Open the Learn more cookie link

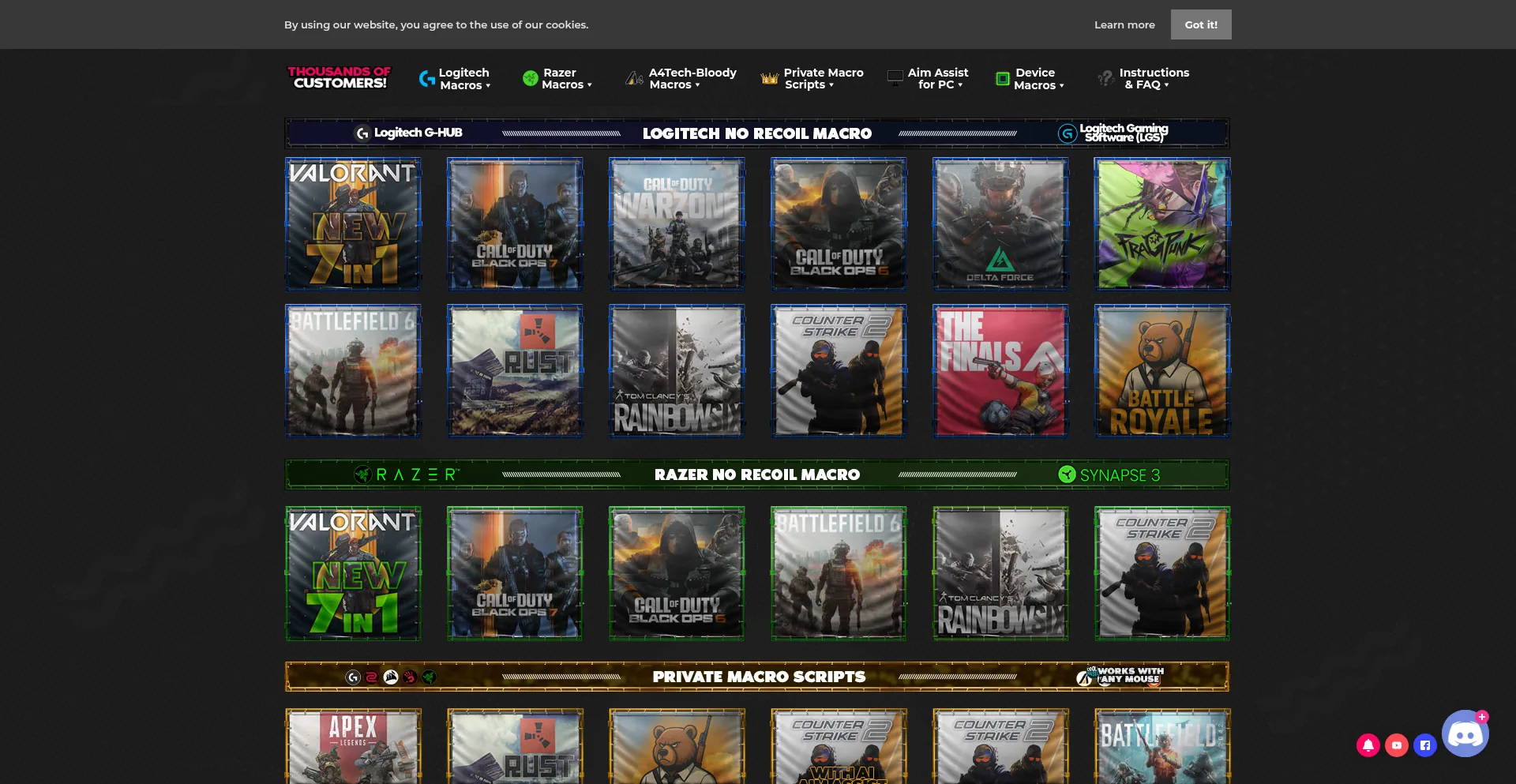coord(1124,24)
